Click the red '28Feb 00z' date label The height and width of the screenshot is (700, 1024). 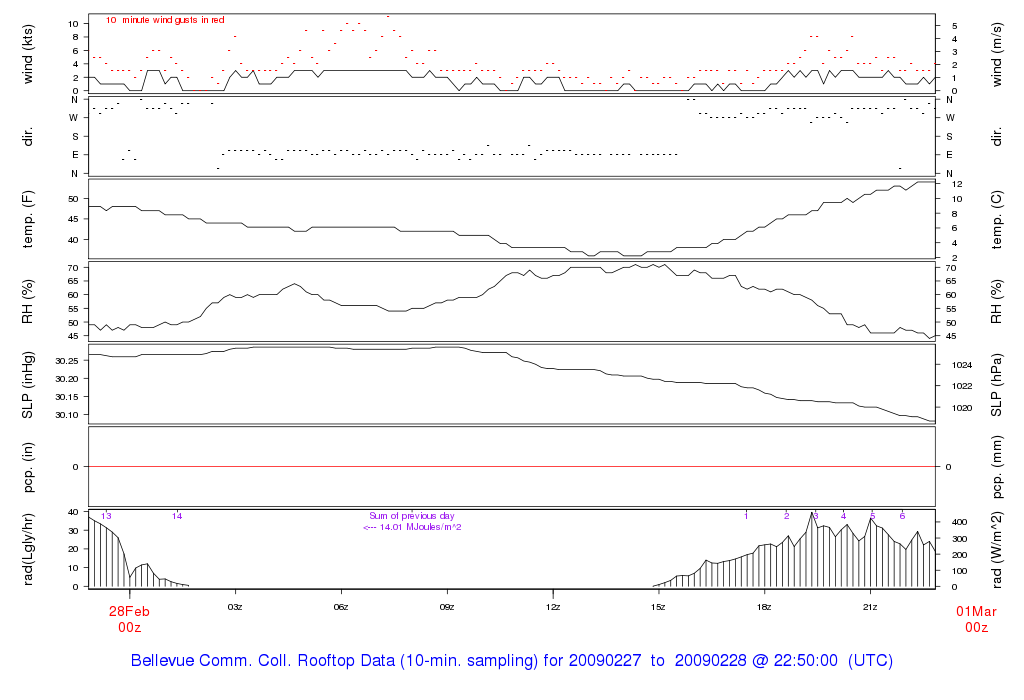pos(129,619)
